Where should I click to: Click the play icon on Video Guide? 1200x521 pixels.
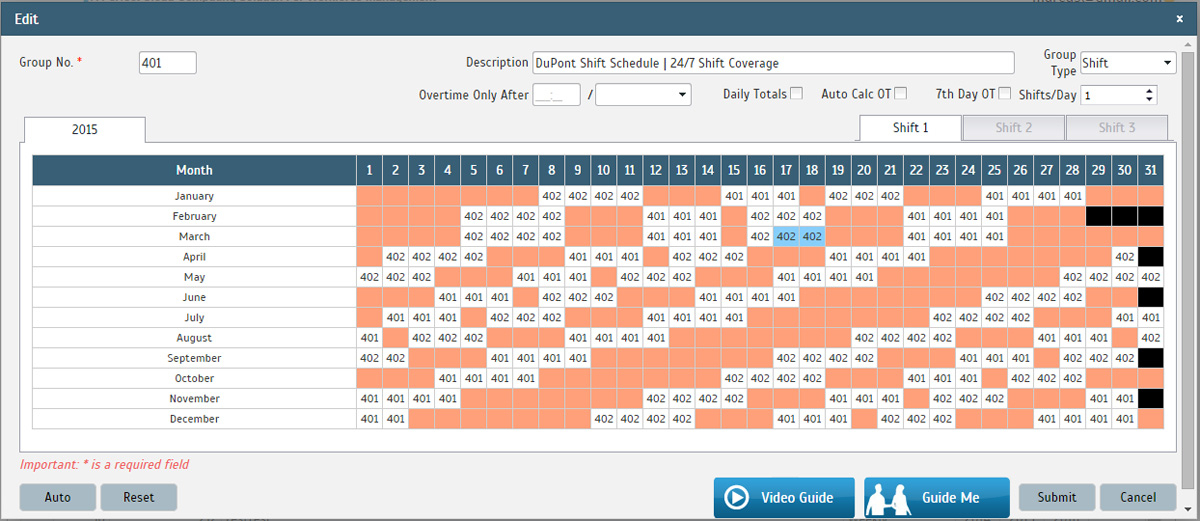(x=737, y=497)
